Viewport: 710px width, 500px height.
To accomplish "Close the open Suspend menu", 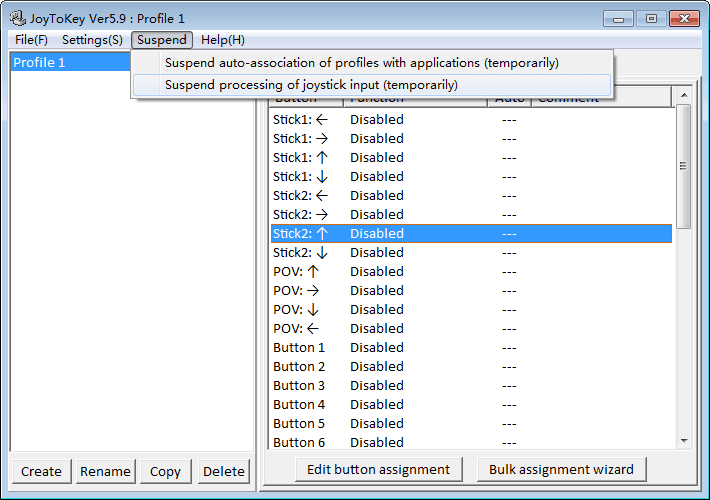I will [x=162, y=40].
